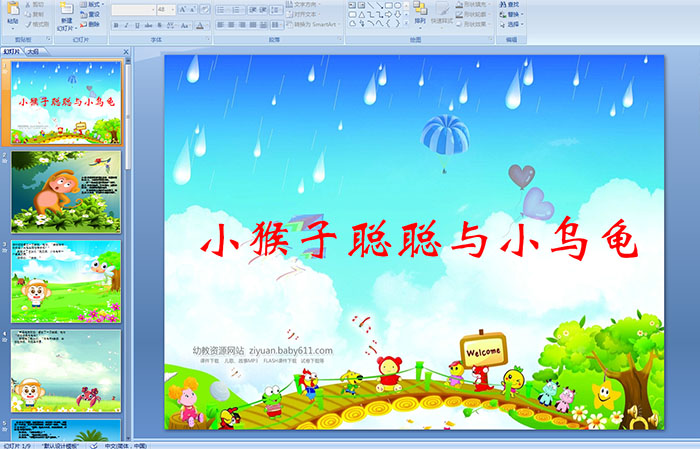Switch to the 大纲 outline tab
The width and height of the screenshot is (700, 449).
pyautogui.click(x=33, y=52)
